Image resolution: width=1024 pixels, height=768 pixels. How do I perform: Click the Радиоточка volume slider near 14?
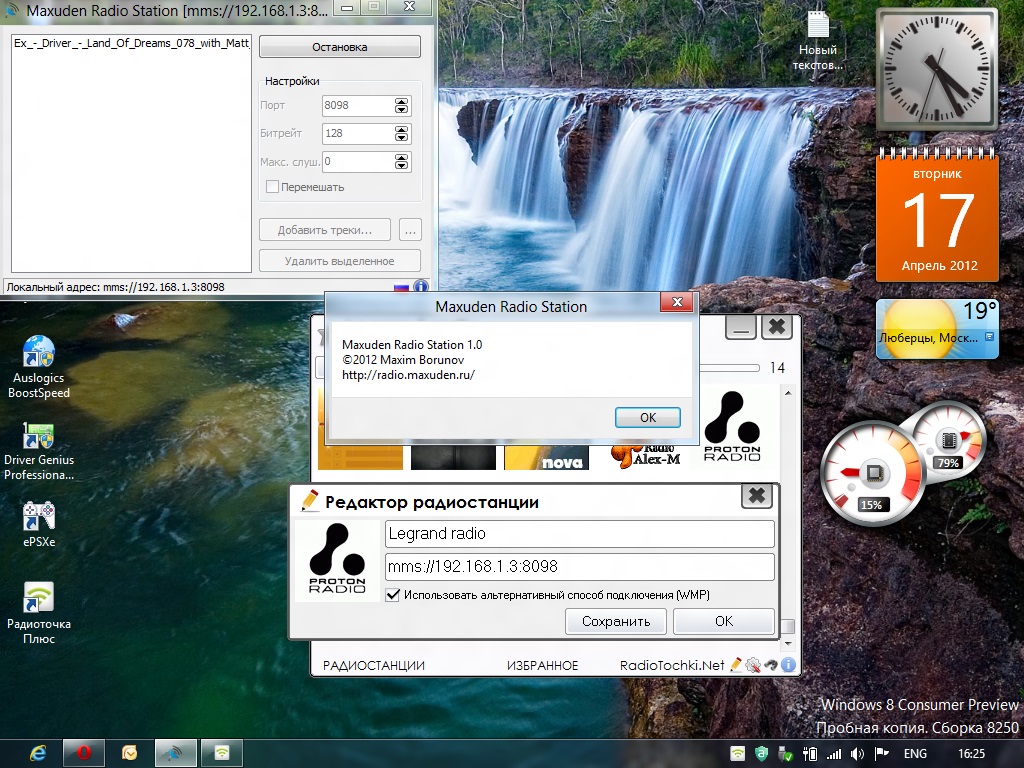tap(729, 368)
